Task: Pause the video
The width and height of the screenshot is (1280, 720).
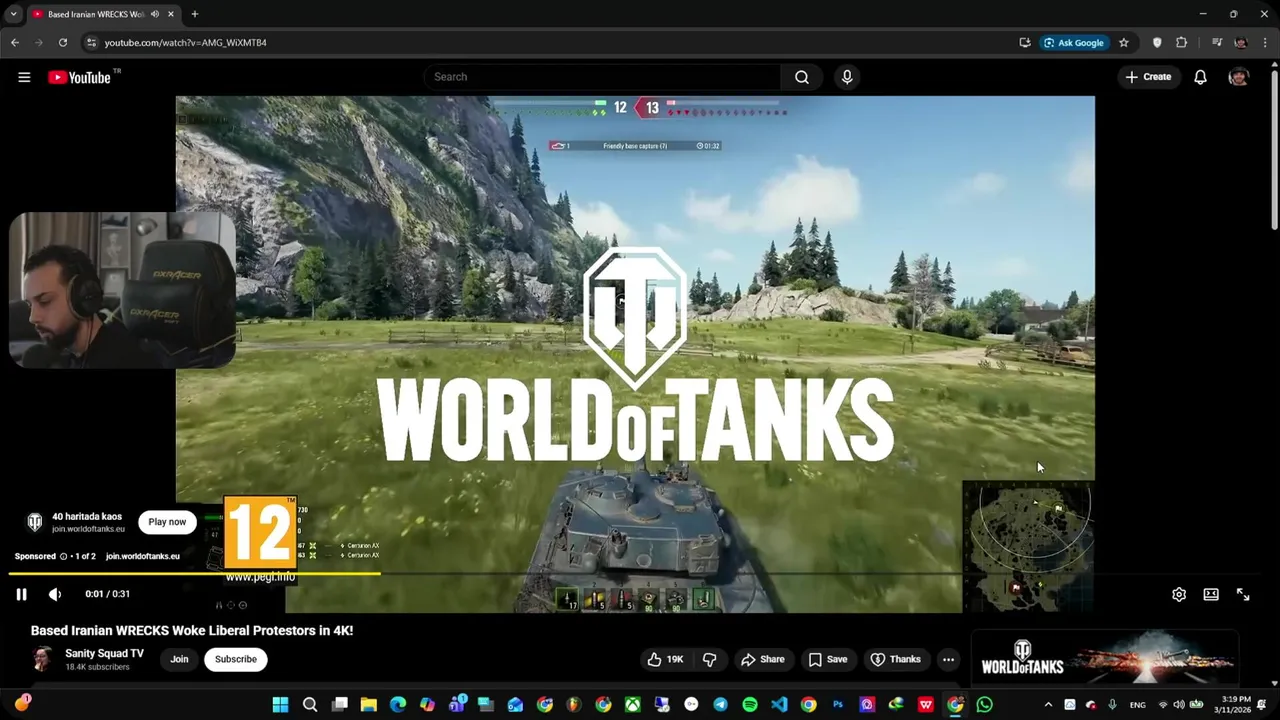Action: tap(21, 594)
